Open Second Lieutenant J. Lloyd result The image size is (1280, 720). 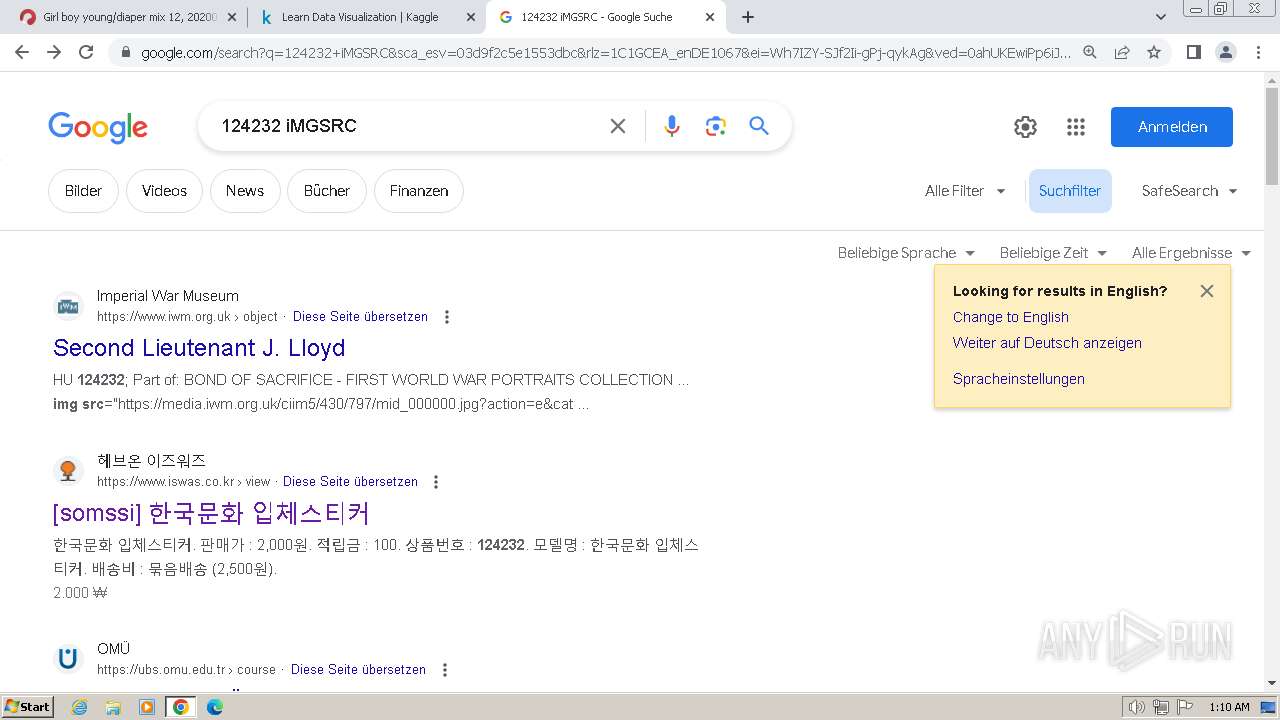coord(199,348)
